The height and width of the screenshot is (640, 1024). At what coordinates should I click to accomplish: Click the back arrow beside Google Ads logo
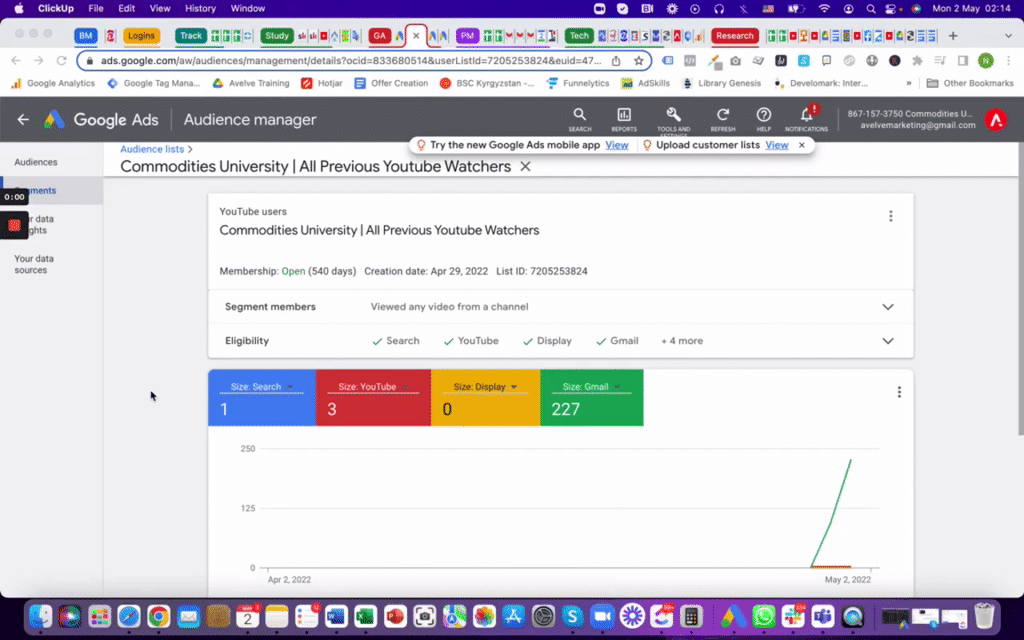(22, 119)
